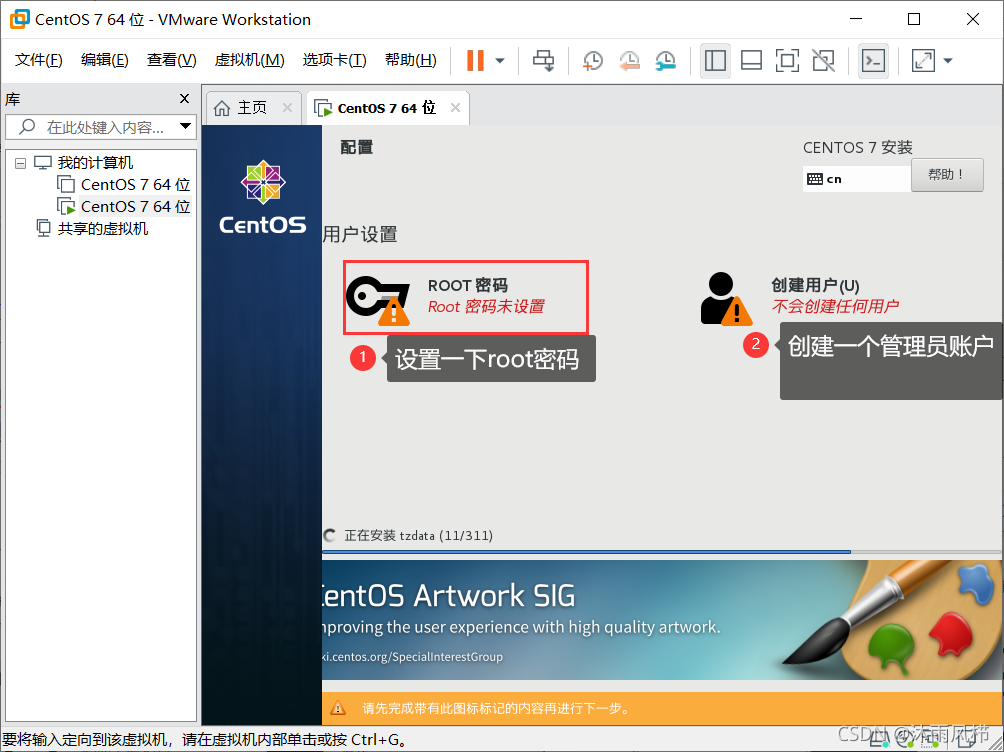Suspend the virtual machine

click(x=473, y=60)
